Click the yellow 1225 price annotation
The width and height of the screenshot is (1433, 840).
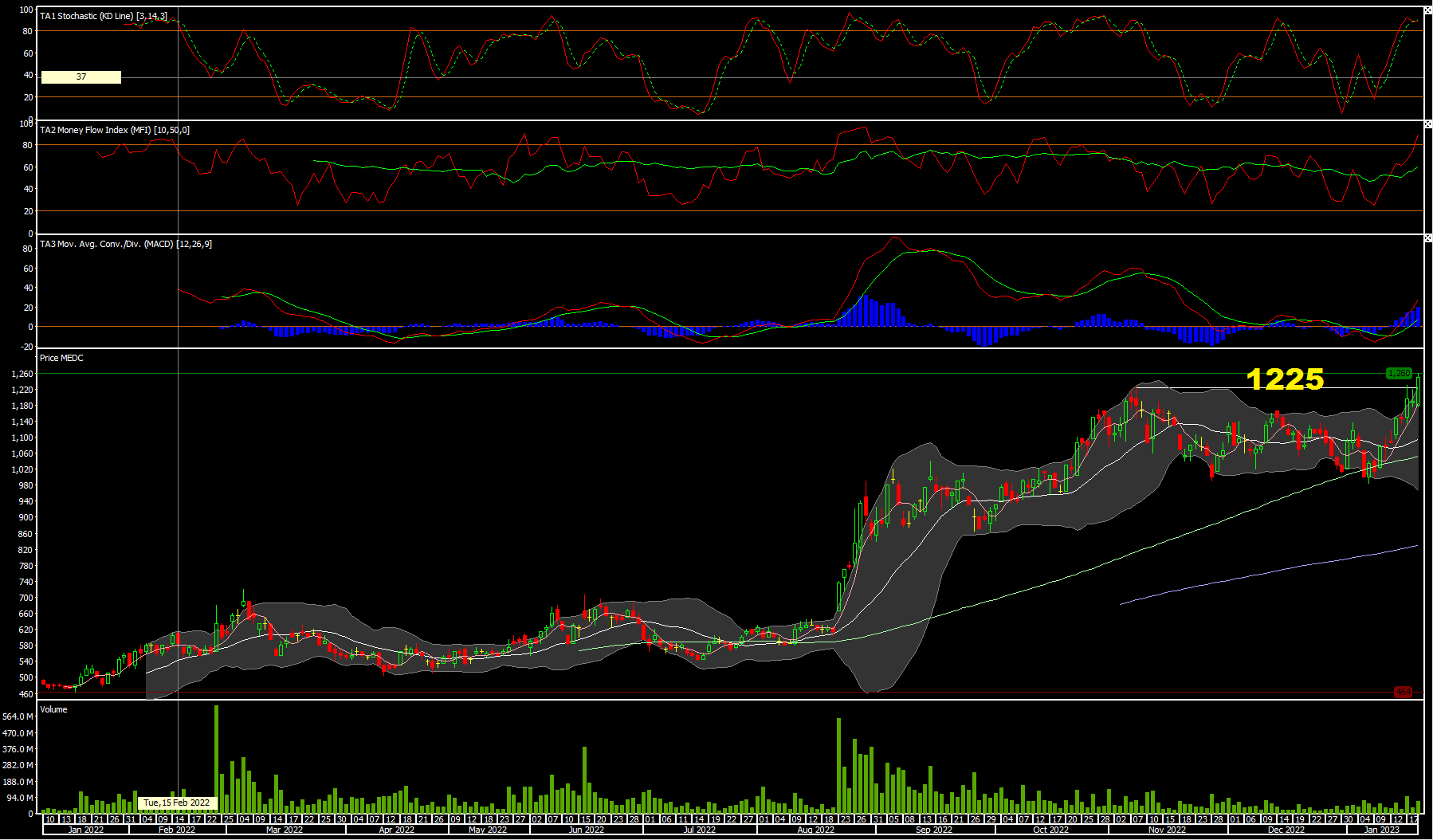tap(1285, 379)
